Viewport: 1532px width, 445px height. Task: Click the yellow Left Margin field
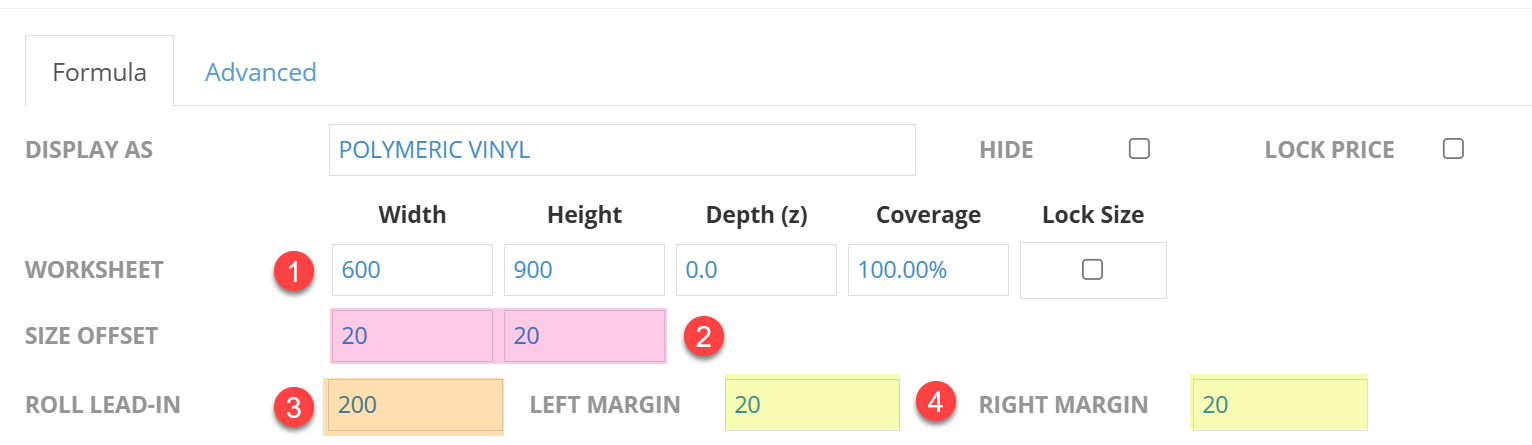[x=812, y=404]
